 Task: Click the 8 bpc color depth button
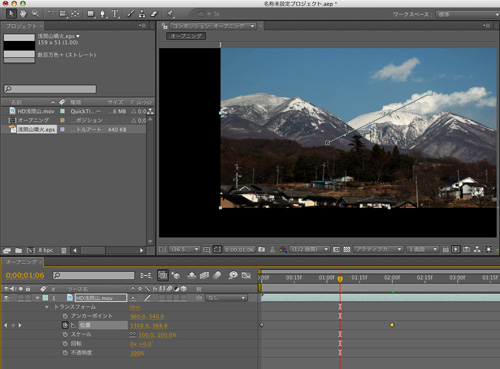pos(46,250)
